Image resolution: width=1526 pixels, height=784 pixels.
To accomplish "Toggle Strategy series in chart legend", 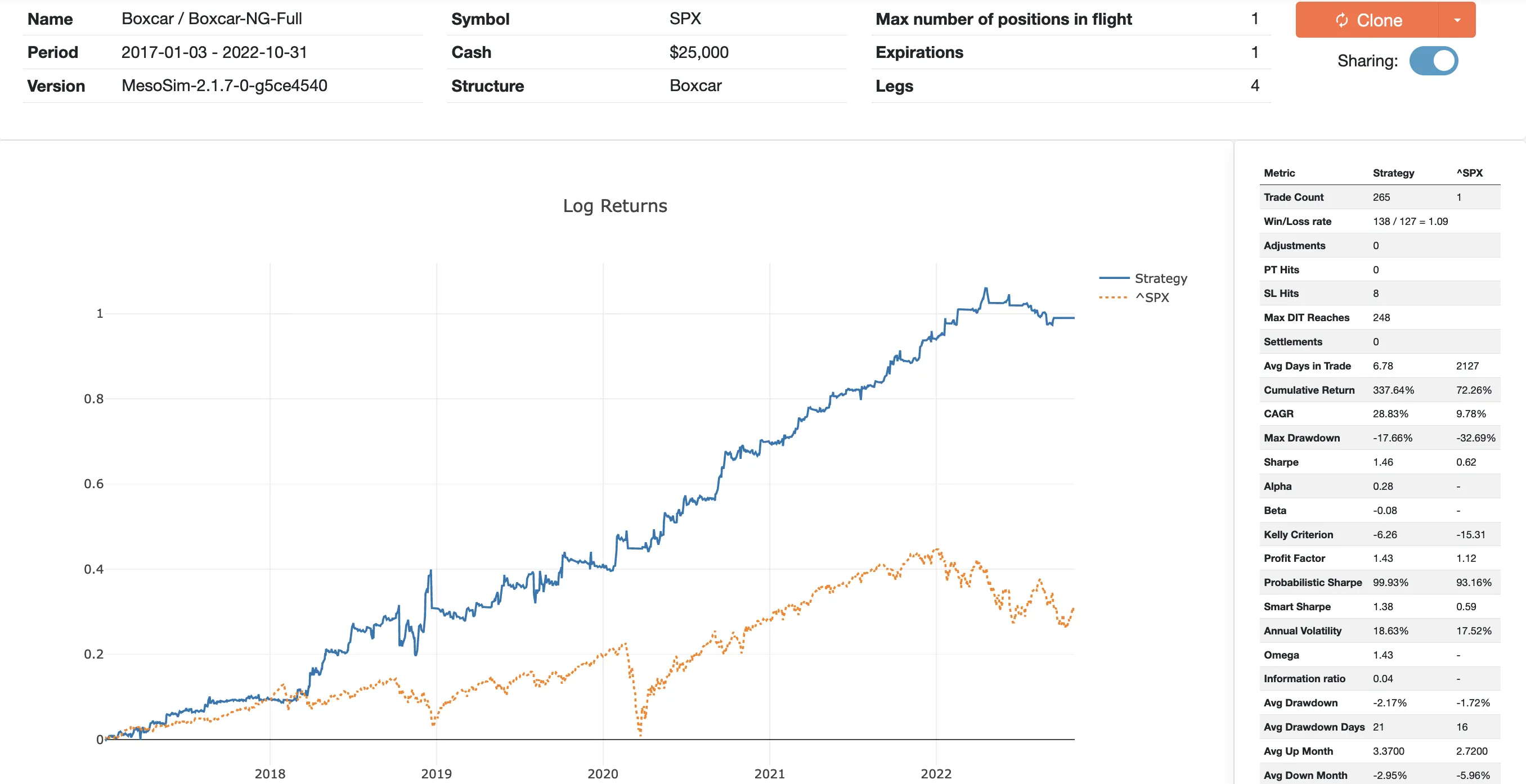I will click(1160, 278).
